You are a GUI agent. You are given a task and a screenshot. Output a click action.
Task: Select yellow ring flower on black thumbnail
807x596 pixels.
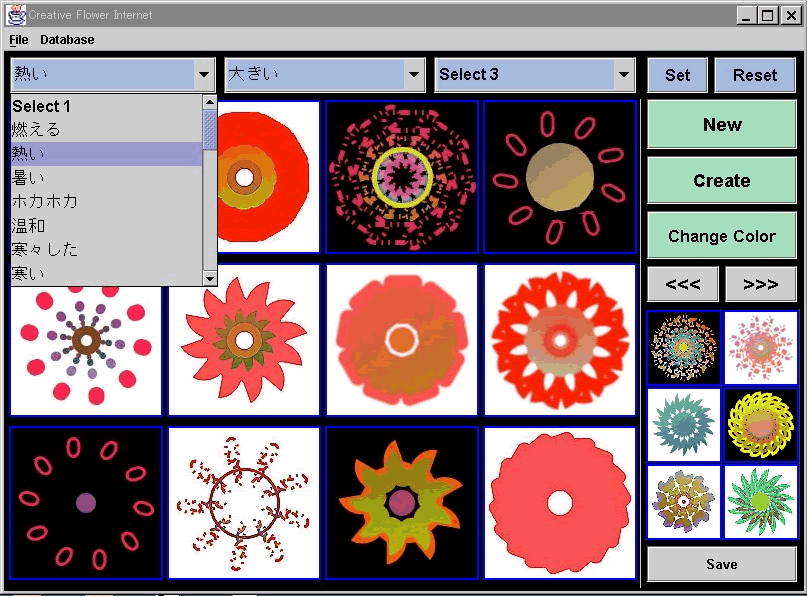click(x=761, y=425)
